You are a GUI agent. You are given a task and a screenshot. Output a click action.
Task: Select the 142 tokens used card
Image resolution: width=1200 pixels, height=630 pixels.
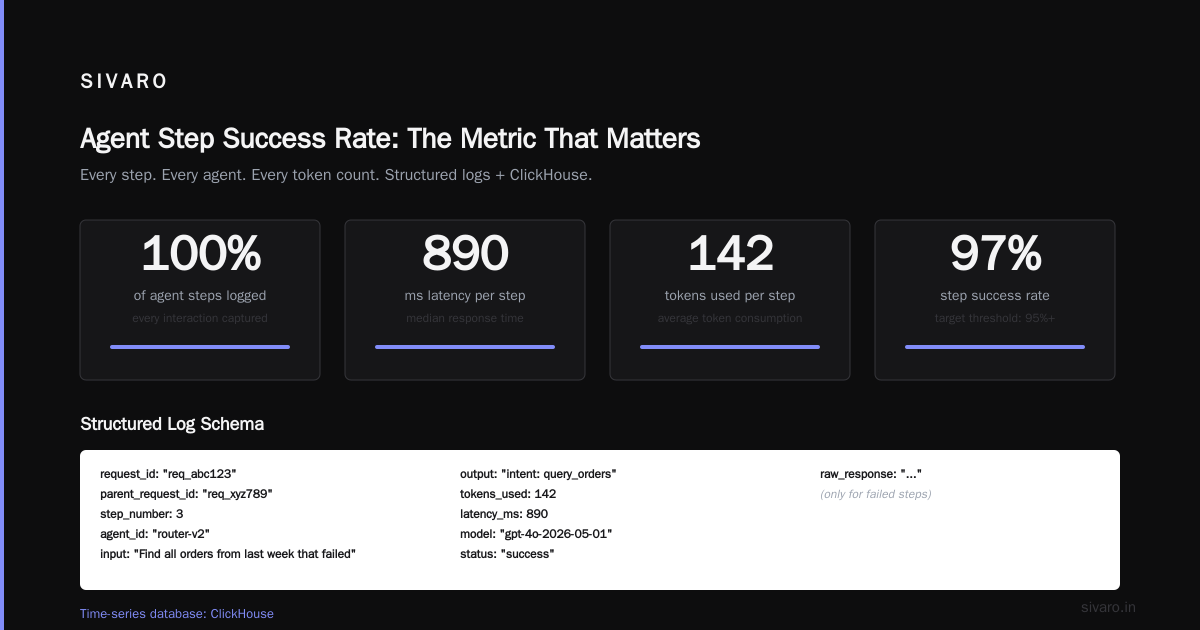(x=730, y=300)
